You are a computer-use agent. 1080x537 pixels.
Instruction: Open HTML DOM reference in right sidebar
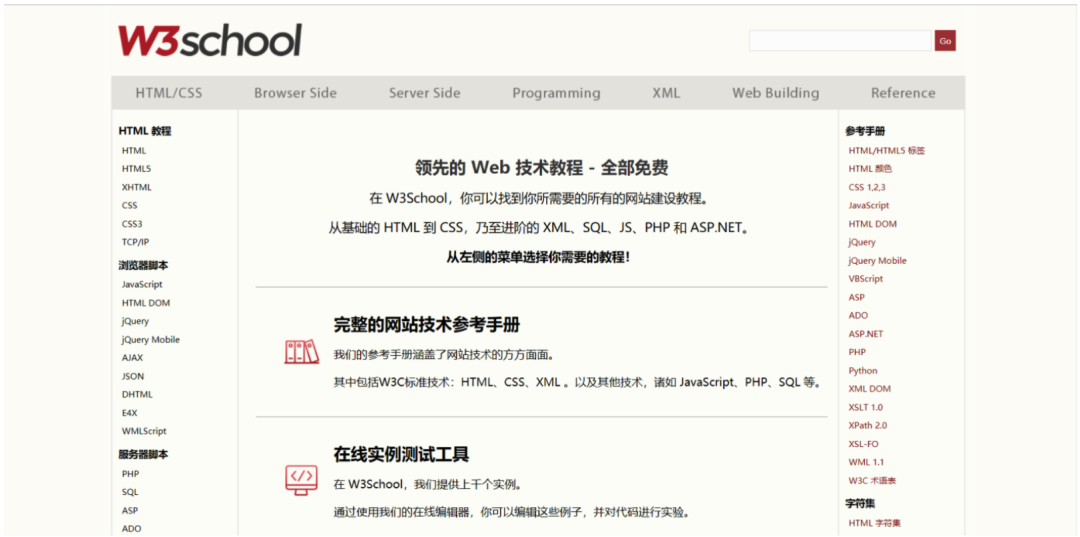(x=872, y=224)
